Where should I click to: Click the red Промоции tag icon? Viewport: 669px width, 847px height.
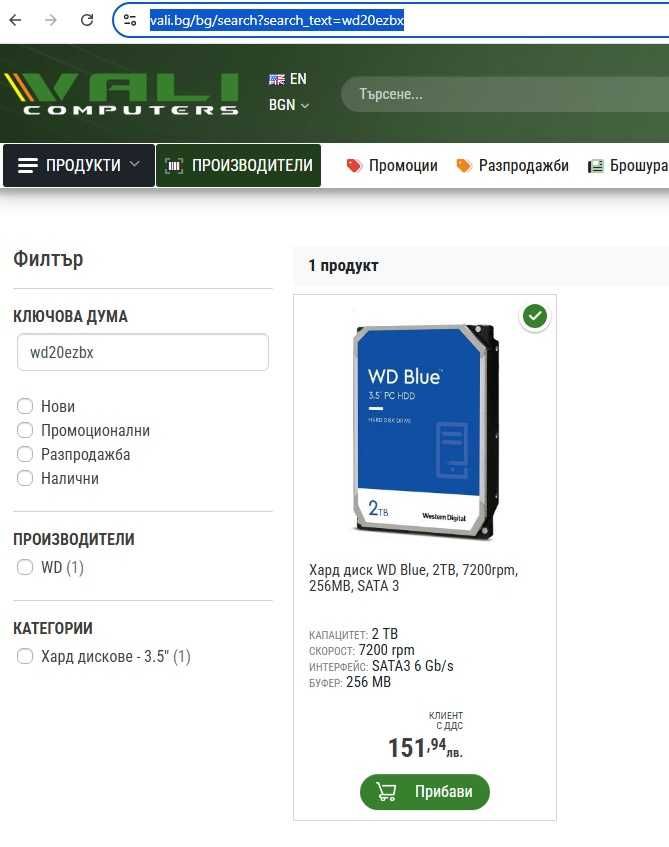point(353,166)
